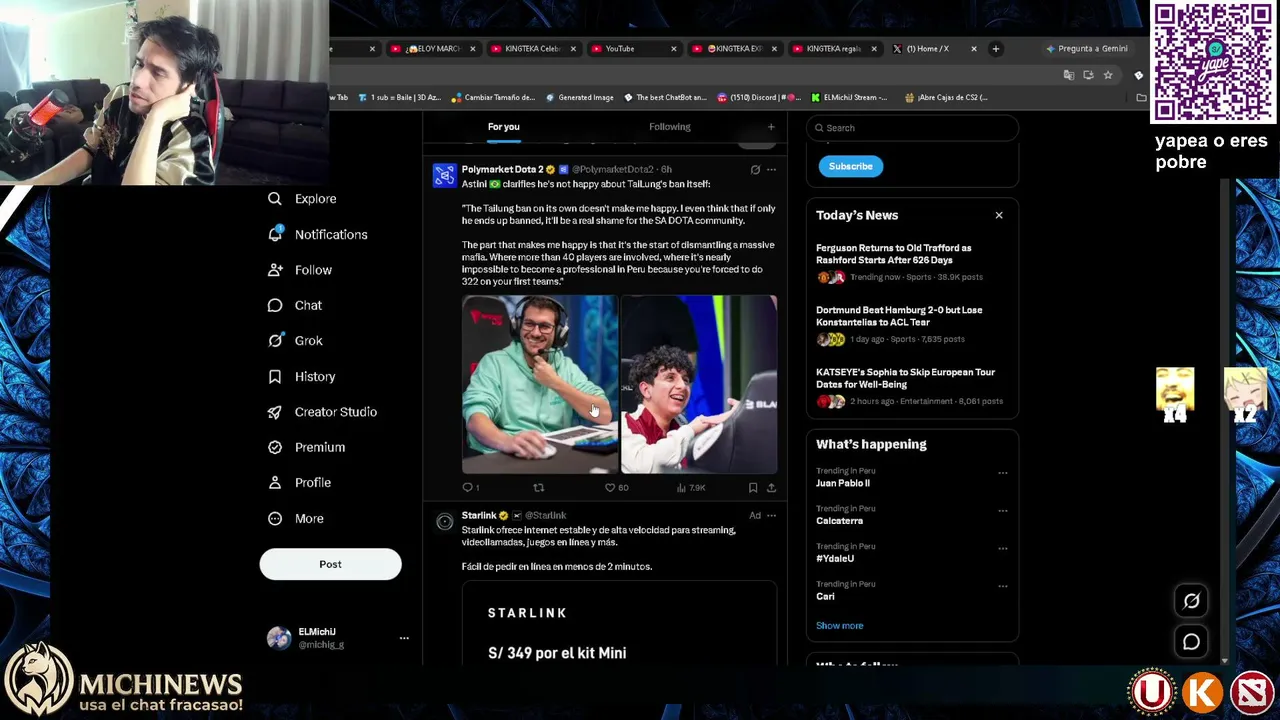
Task: Click the red U logo overlay
Action: (x=1152, y=691)
